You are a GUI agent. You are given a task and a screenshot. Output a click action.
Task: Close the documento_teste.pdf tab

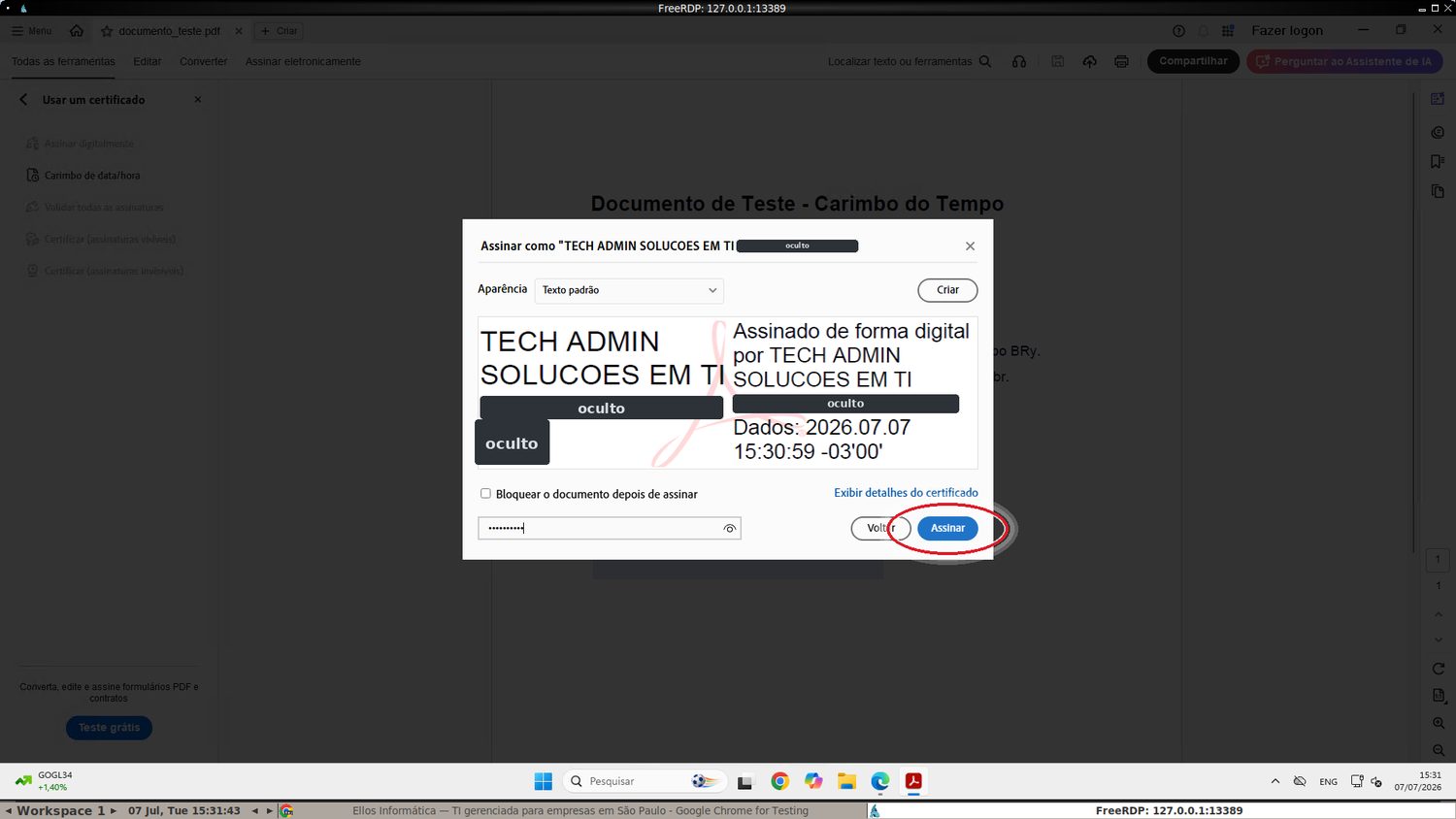coord(239,31)
